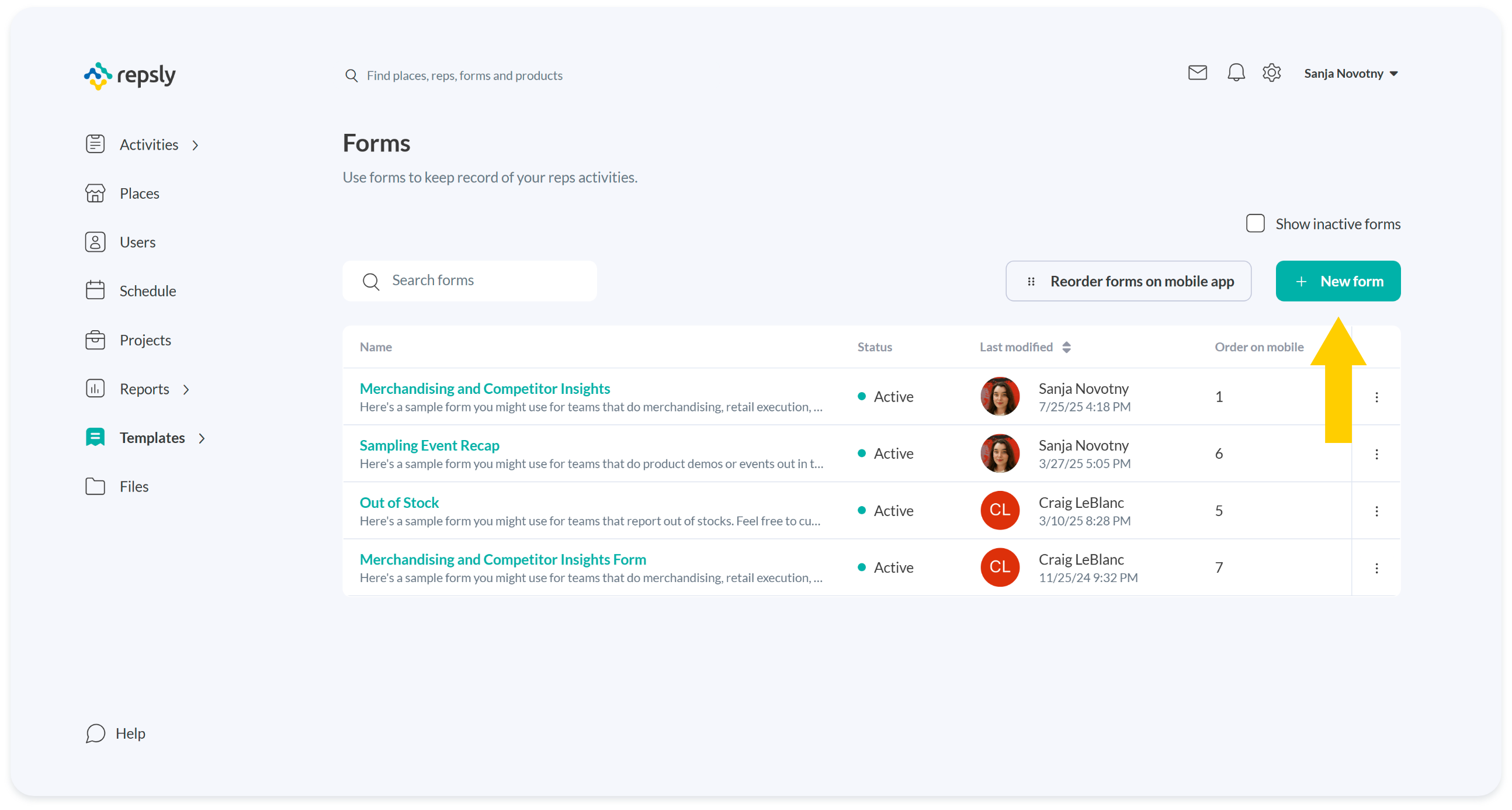
Task: Click the notifications bell icon
Action: [1236, 73]
